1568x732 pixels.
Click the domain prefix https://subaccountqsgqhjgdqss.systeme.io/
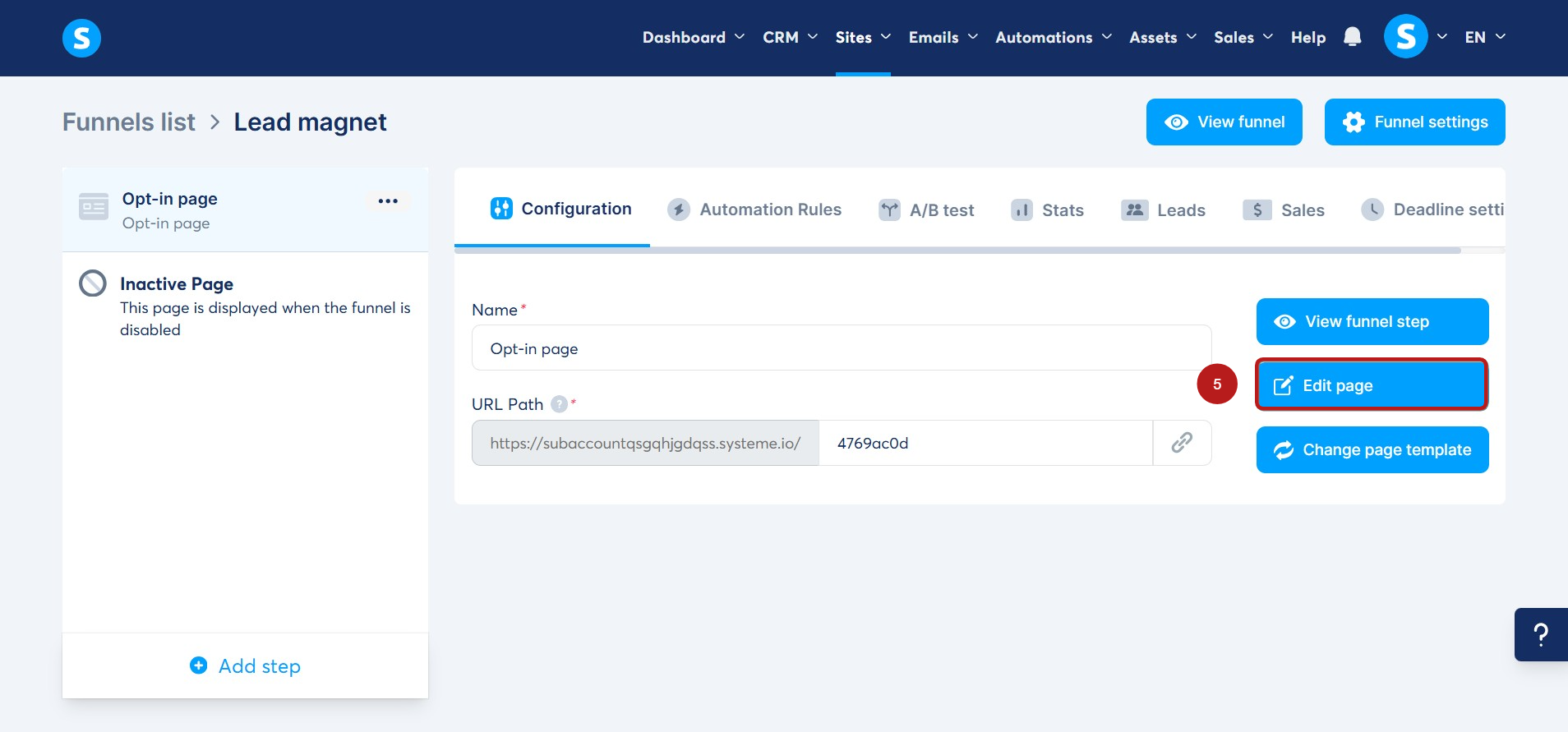(645, 443)
